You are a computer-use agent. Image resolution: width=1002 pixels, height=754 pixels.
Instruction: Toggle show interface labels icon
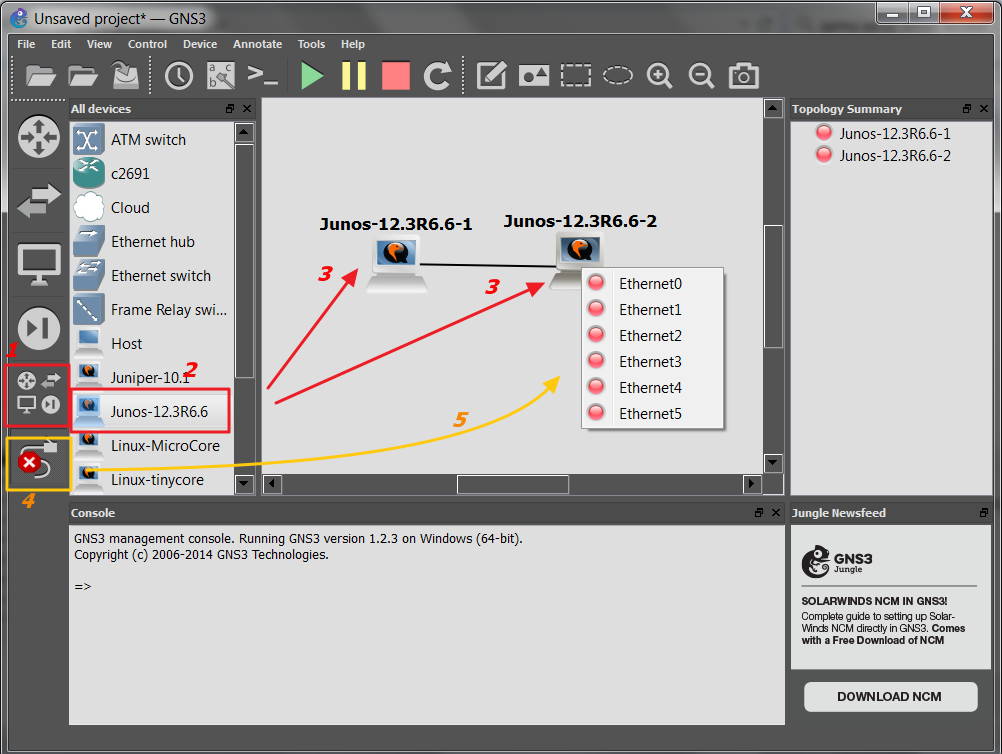pyautogui.click(x=221, y=75)
